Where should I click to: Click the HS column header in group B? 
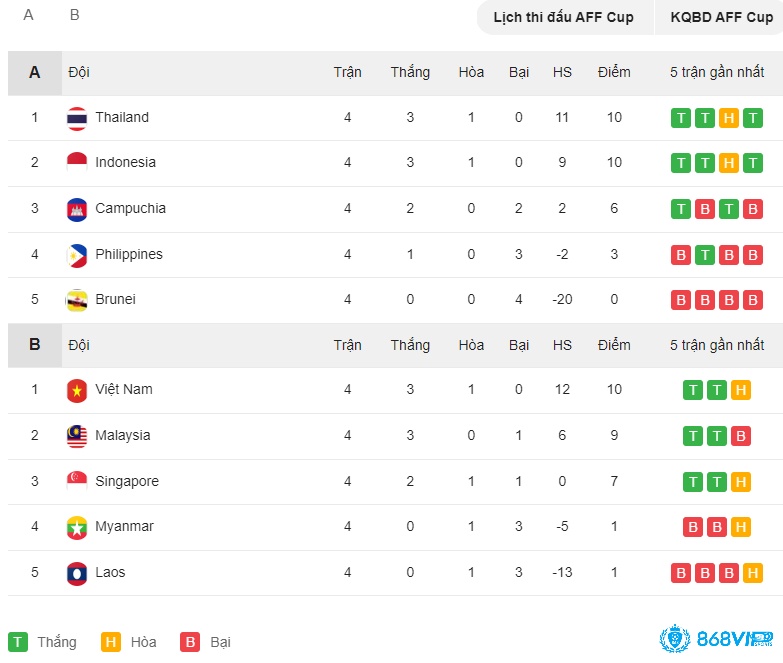pyautogui.click(x=562, y=345)
